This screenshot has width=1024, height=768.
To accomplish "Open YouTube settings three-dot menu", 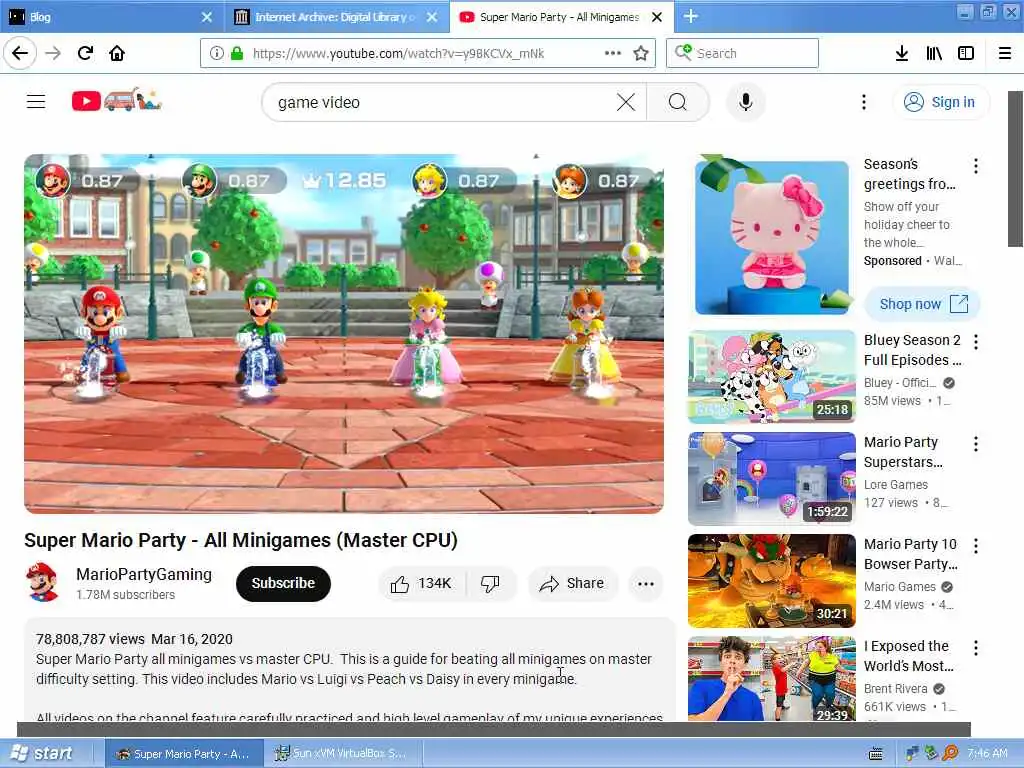I will 863,102.
